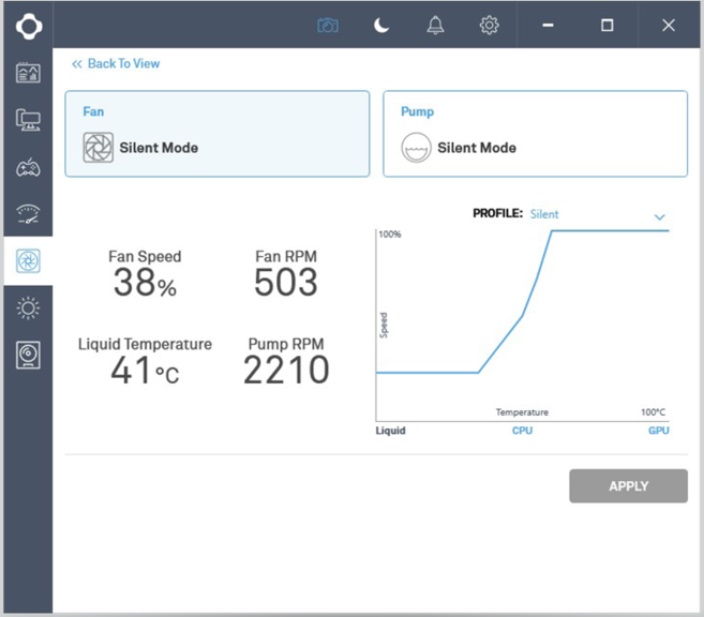Screen dimensions: 704x617
Task: Open settings via the gear icon
Action: pyautogui.click(x=489, y=26)
